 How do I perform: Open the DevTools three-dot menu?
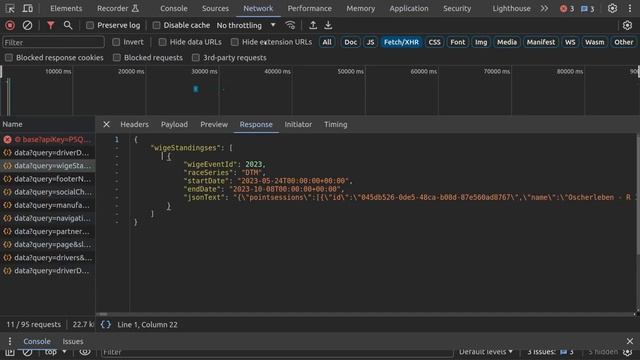[630, 8]
